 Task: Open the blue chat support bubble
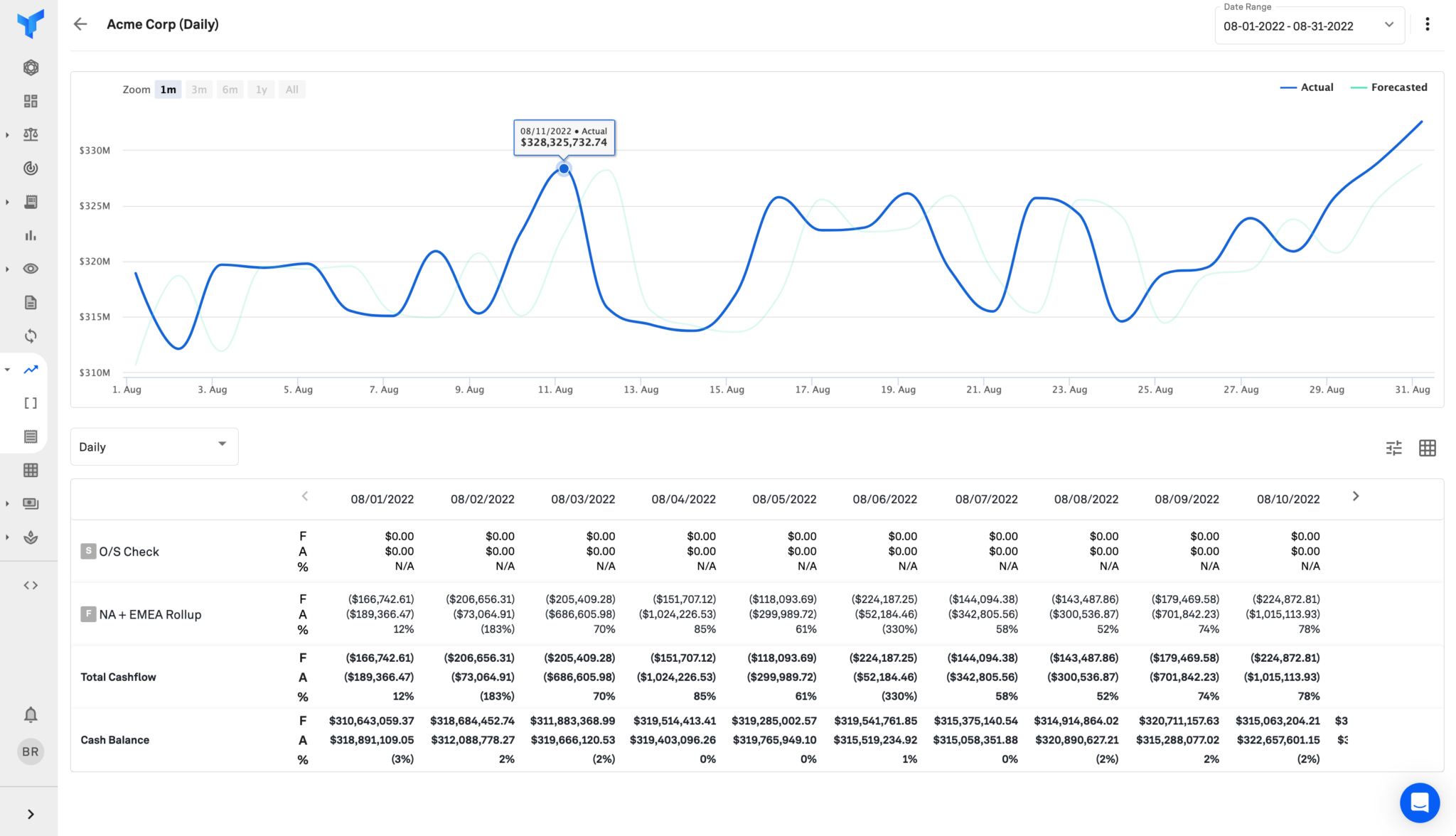click(x=1419, y=803)
